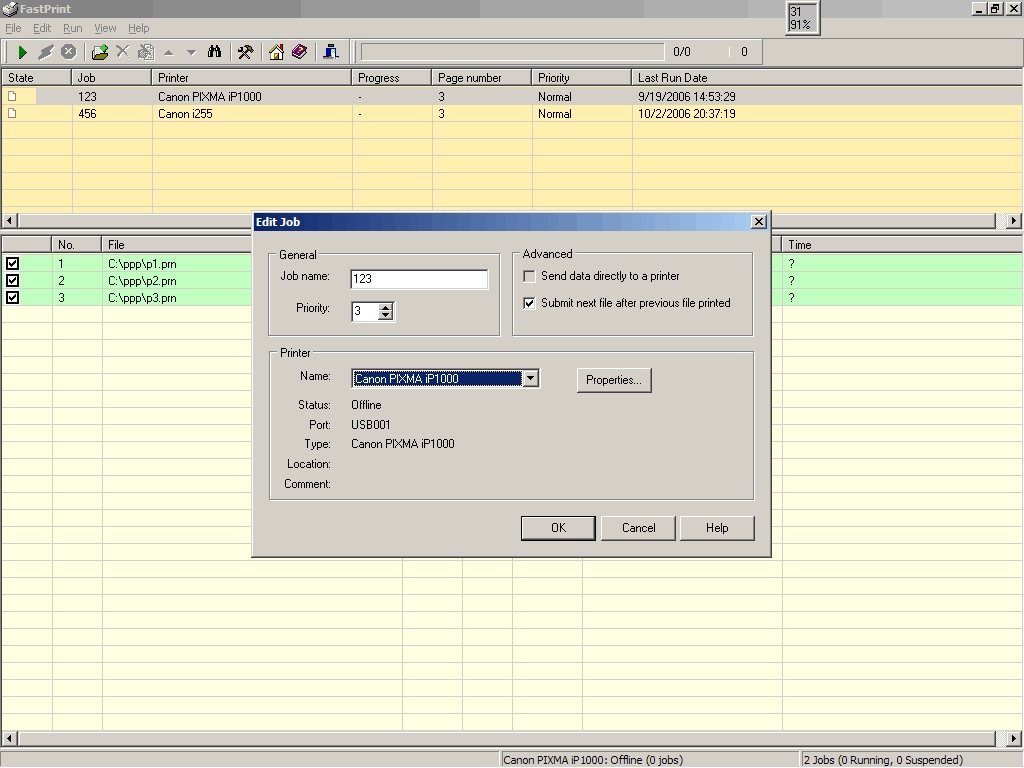The image size is (1024, 768).
Task: Click the green Run play icon
Action: pos(22,52)
